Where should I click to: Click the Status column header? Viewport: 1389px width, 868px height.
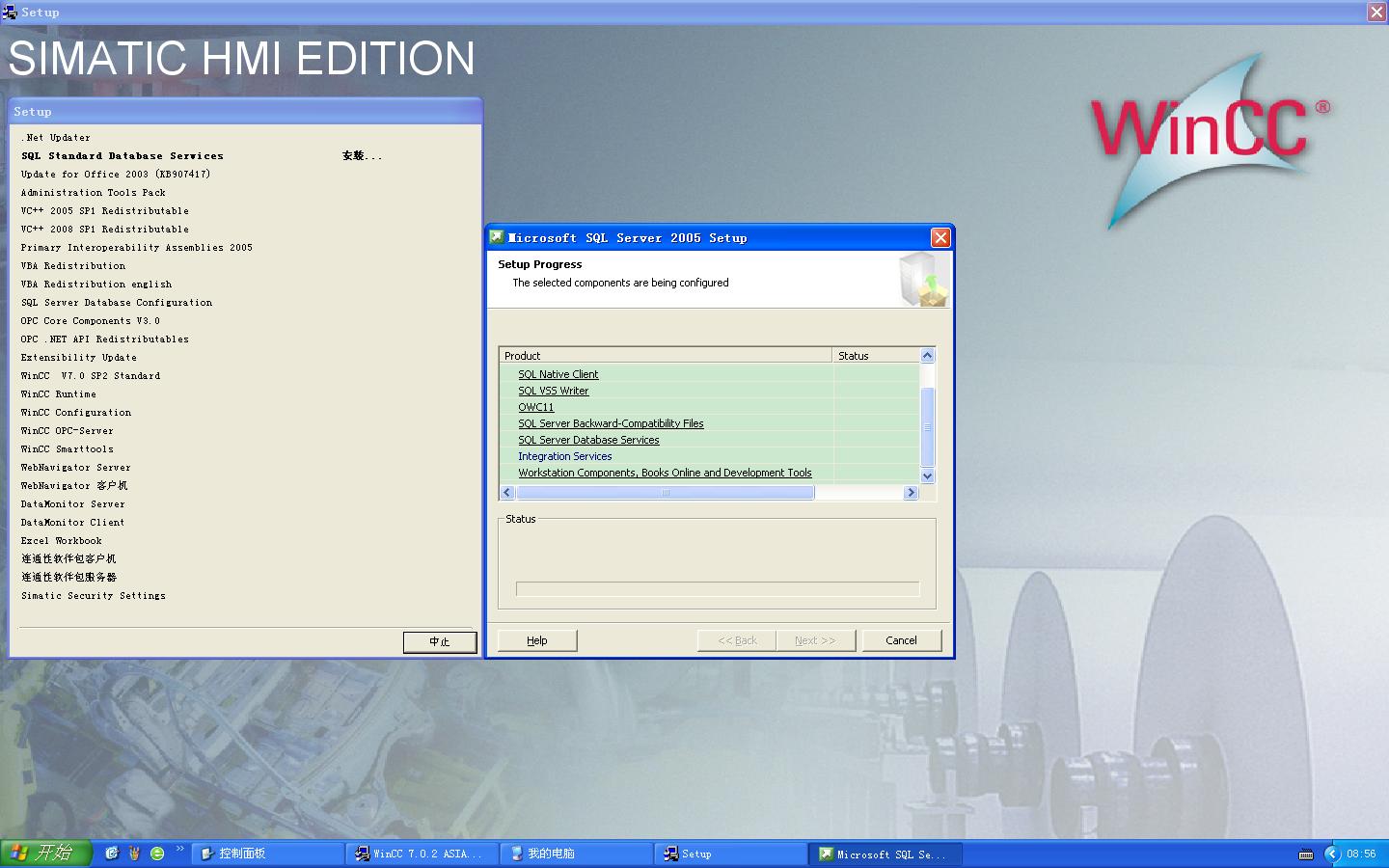click(876, 355)
